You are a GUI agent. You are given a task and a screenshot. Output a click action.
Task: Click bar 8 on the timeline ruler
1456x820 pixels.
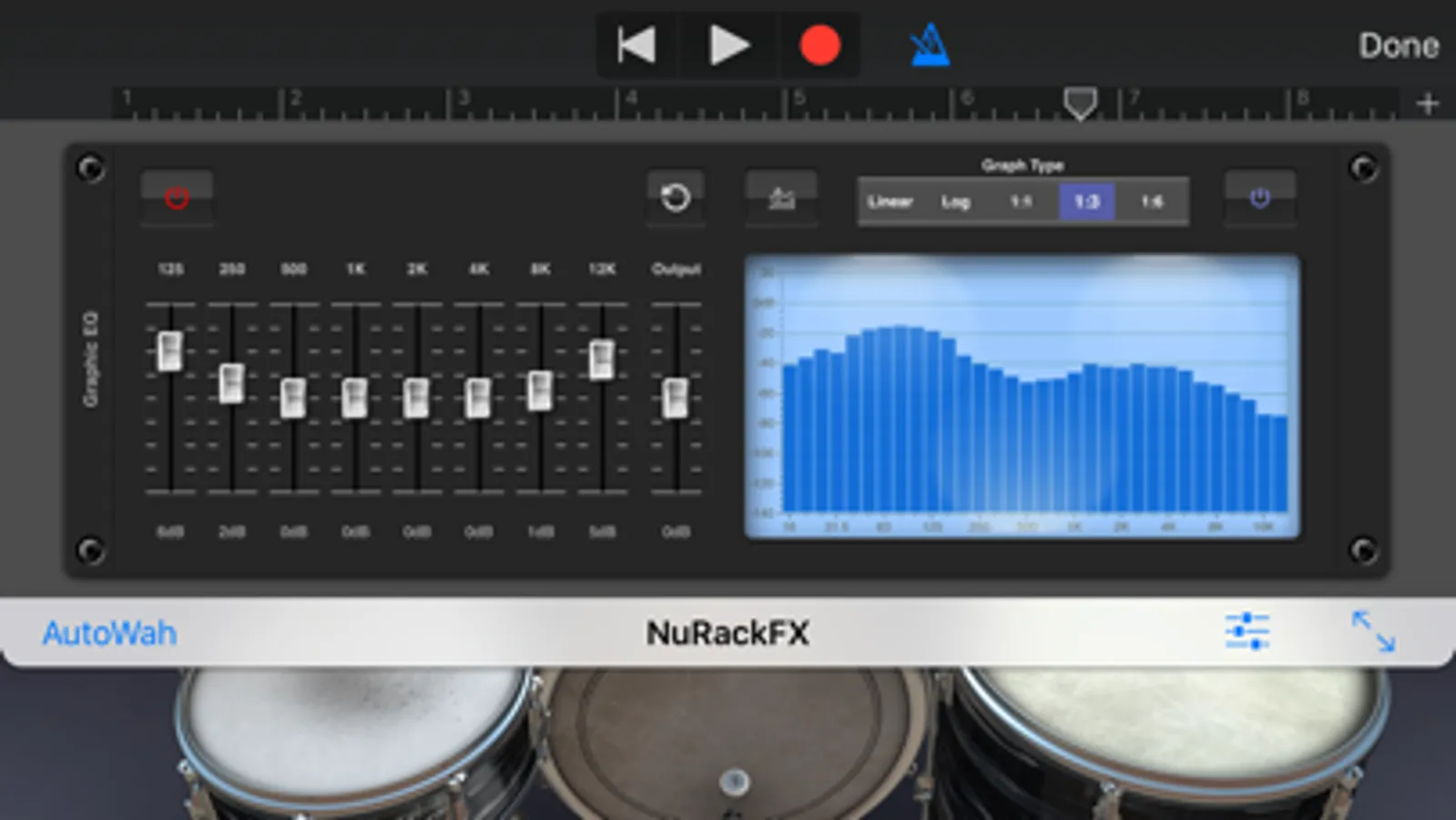(x=1303, y=97)
